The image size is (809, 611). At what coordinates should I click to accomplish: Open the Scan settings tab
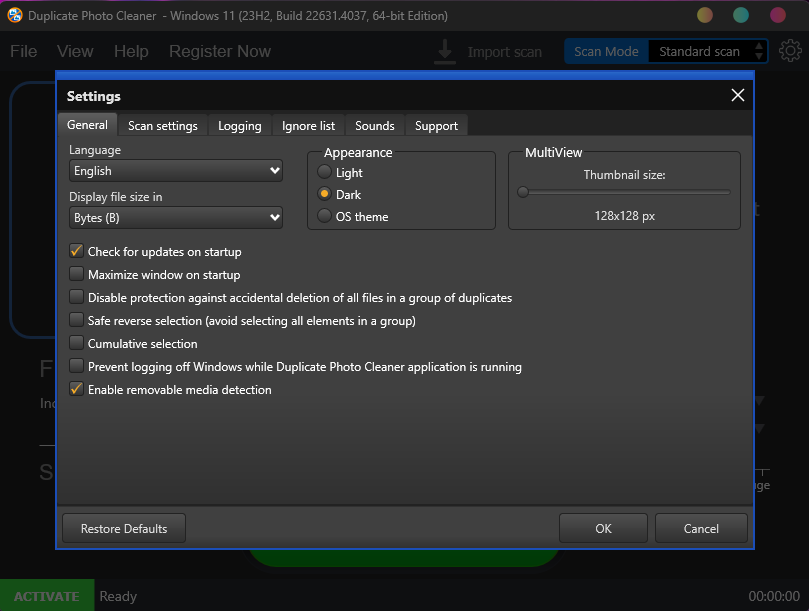(x=163, y=126)
